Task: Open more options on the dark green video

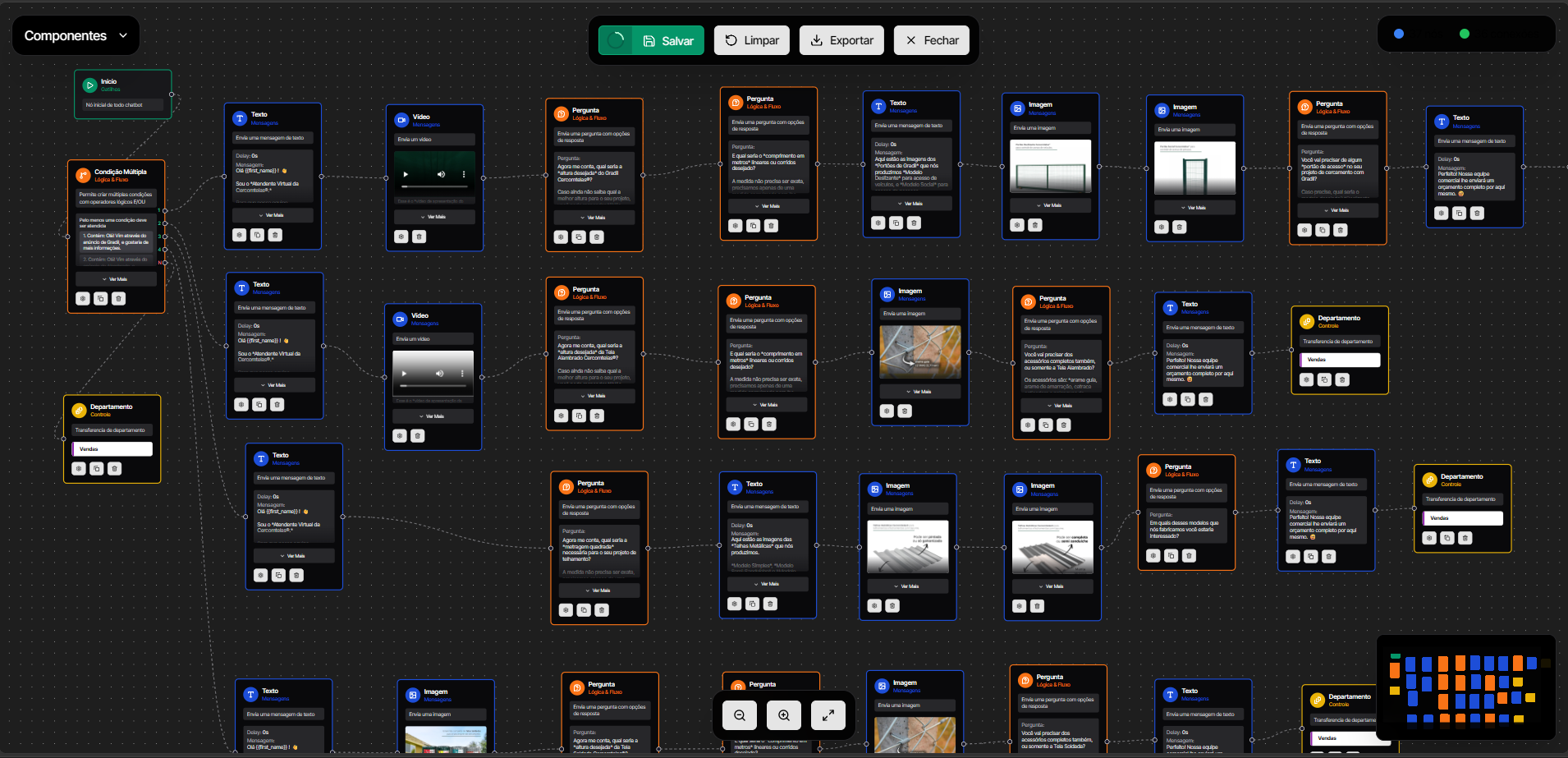Action: coord(464,174)
